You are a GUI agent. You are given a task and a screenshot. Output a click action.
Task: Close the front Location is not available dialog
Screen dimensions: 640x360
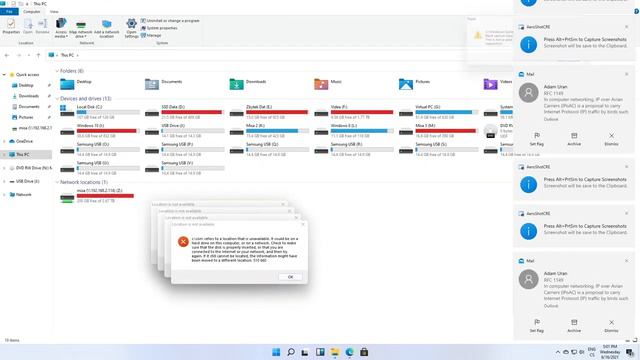coord(302,224)
